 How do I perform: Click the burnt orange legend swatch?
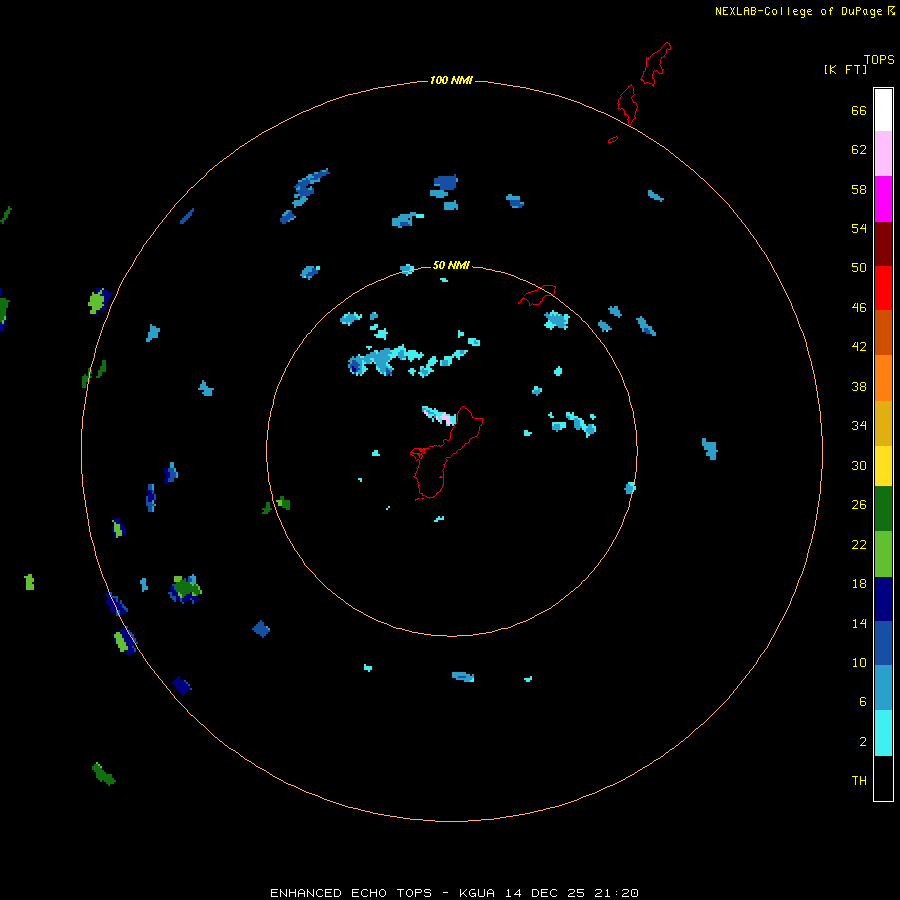click(x=883, y=332)
